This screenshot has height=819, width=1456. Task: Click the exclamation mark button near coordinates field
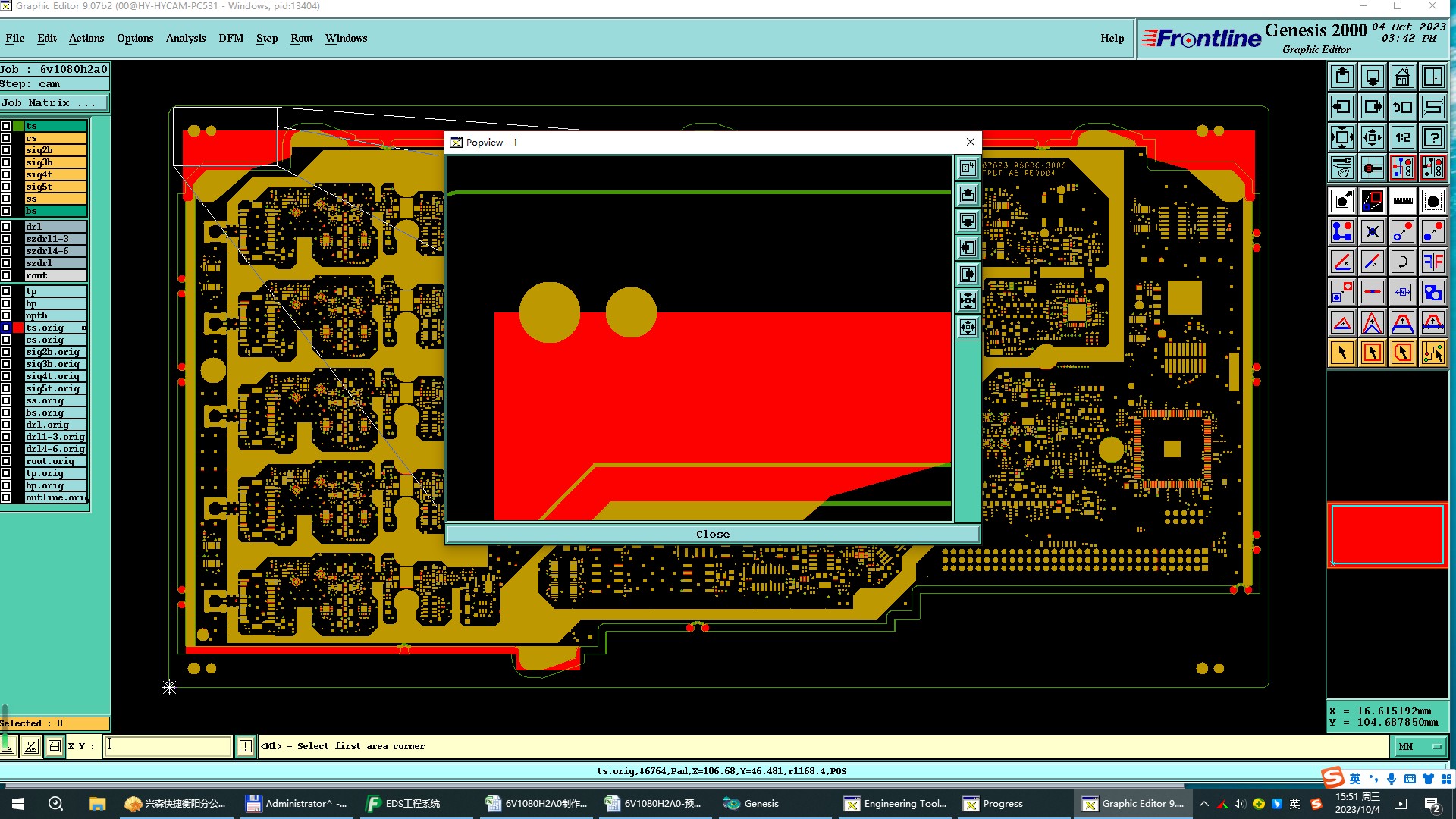pyautogui.click(x=246, y=746)
